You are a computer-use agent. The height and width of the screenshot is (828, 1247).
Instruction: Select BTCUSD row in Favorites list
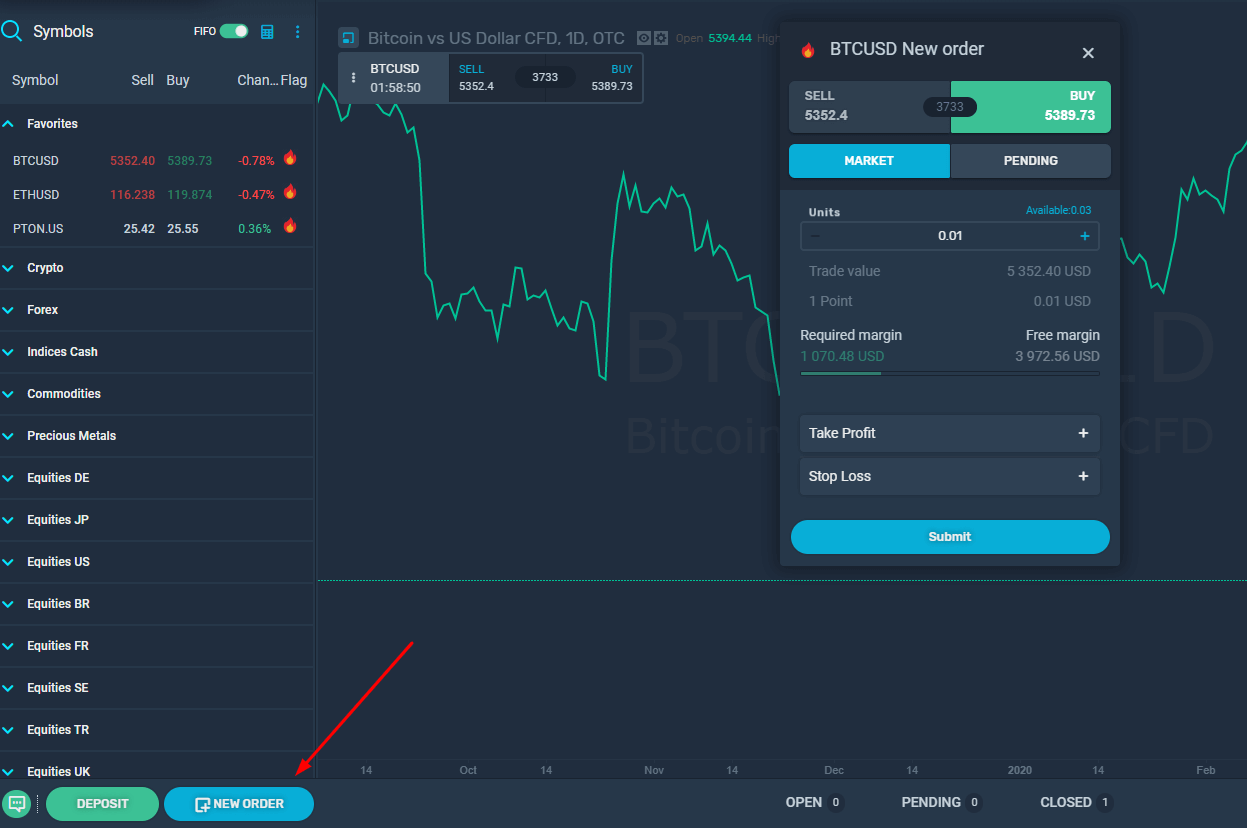(x=157, y=160)
